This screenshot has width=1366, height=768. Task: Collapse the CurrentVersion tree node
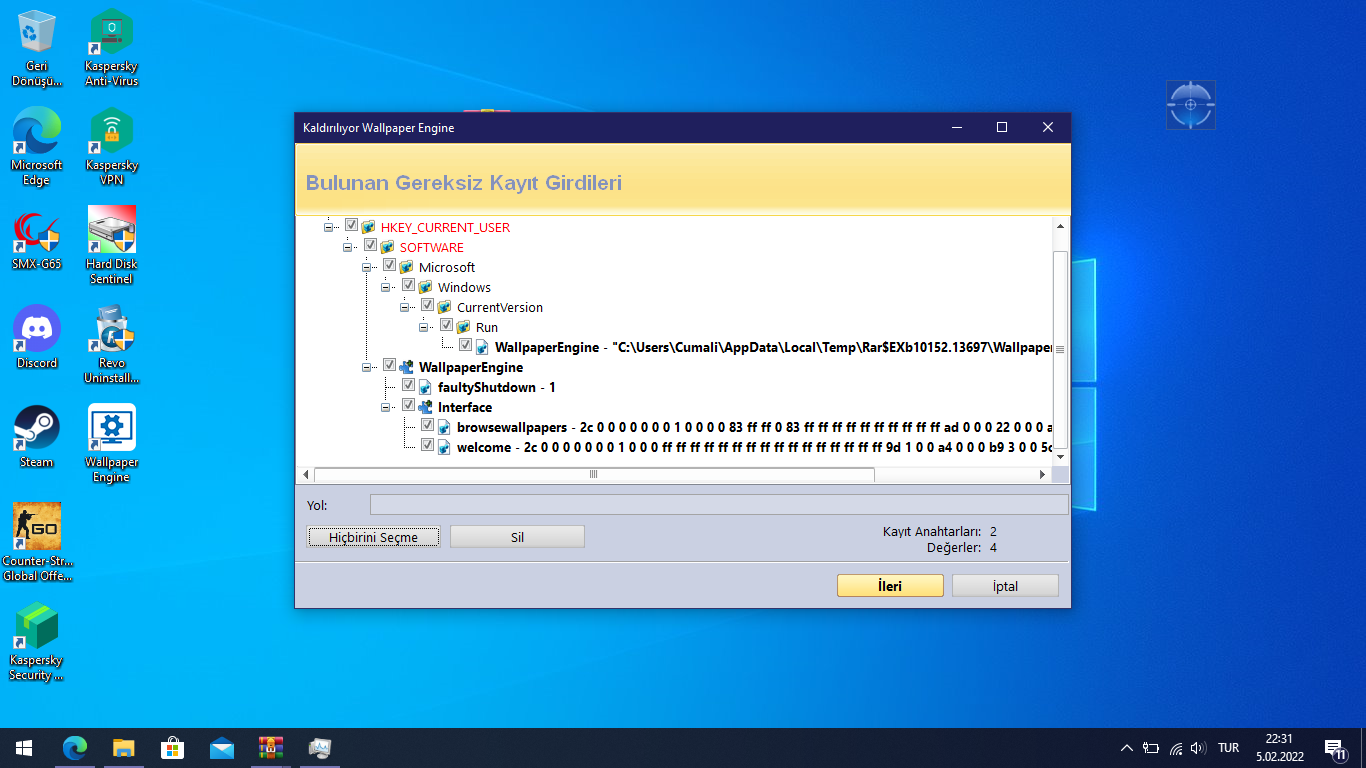[405, 308]
